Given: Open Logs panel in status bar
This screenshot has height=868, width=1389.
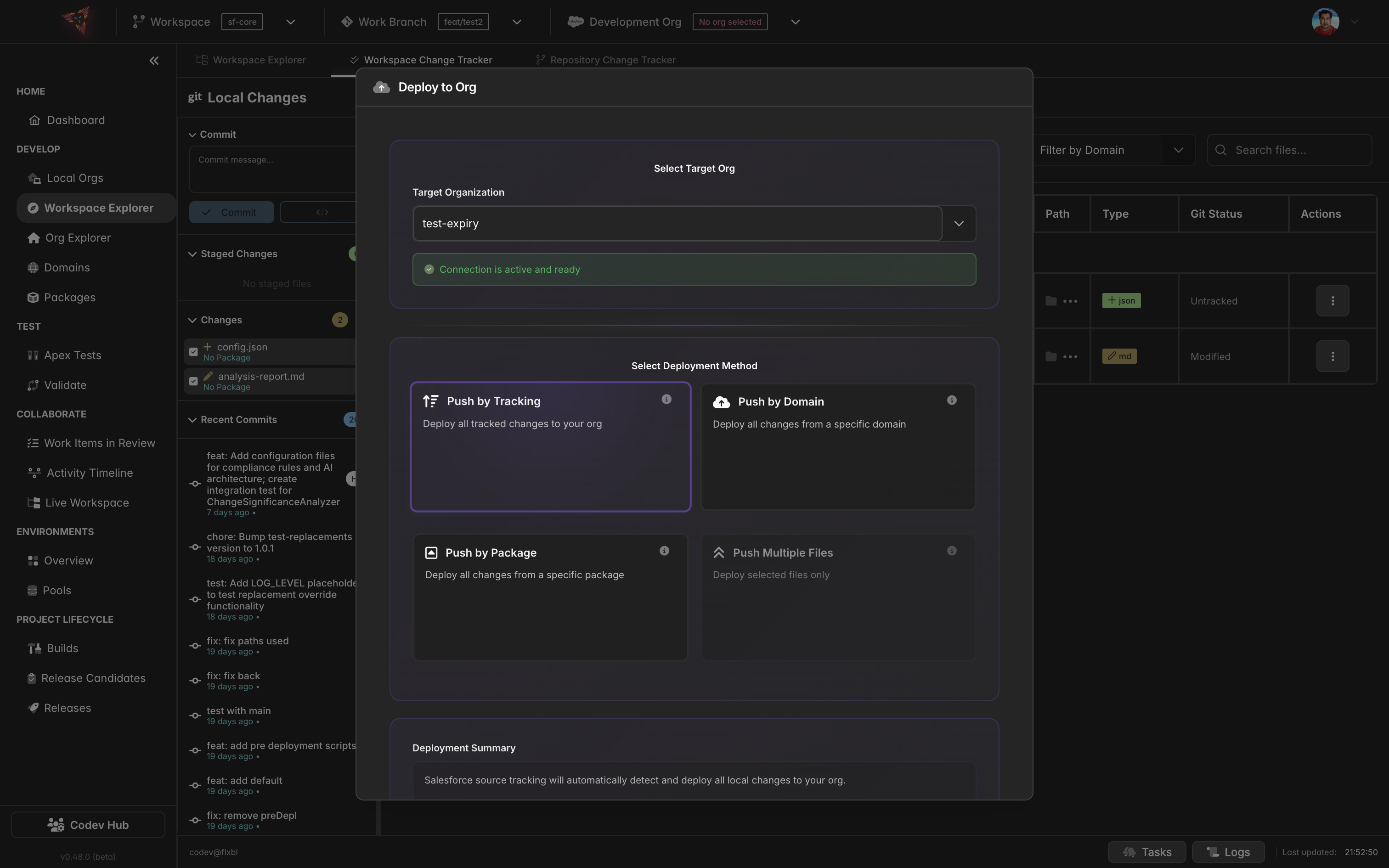Looking at the screenshot, I should tap(1228, 852).
